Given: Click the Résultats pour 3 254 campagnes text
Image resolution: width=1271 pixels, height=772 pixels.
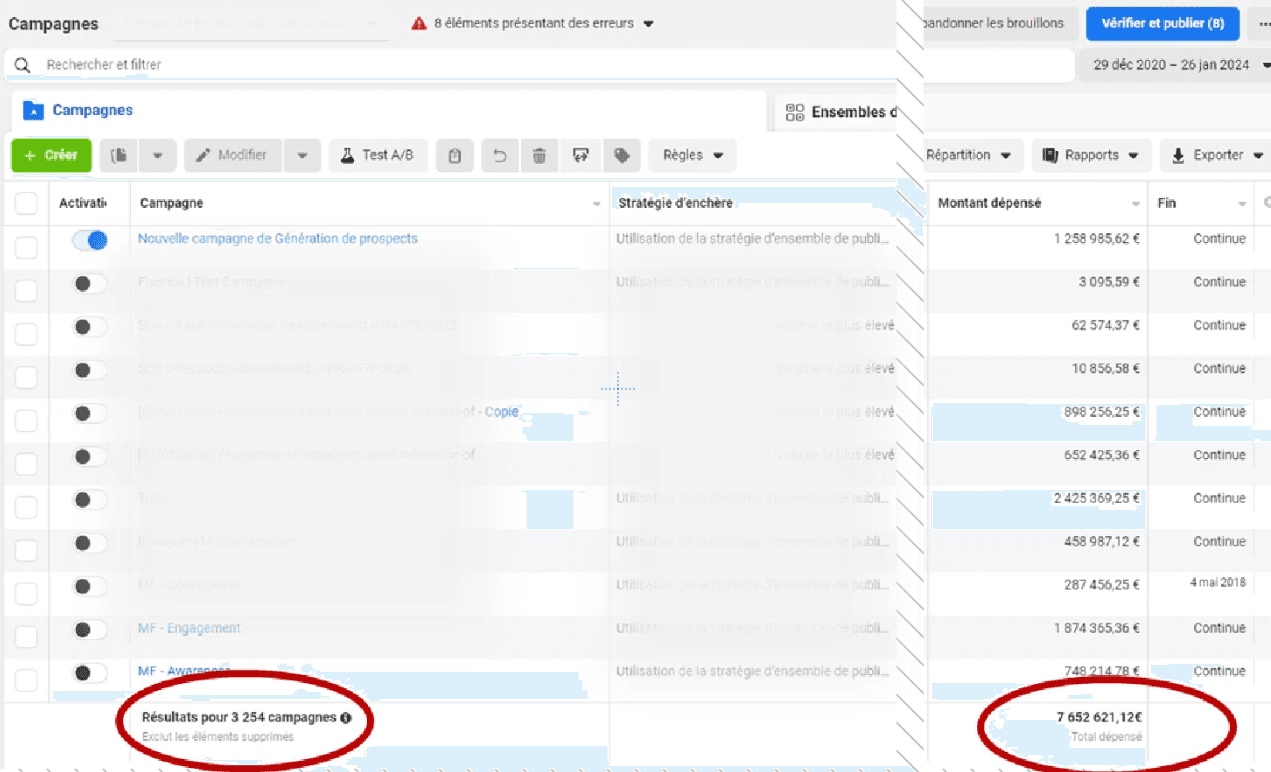Looking at the screenshot, I should pos(239,717).
